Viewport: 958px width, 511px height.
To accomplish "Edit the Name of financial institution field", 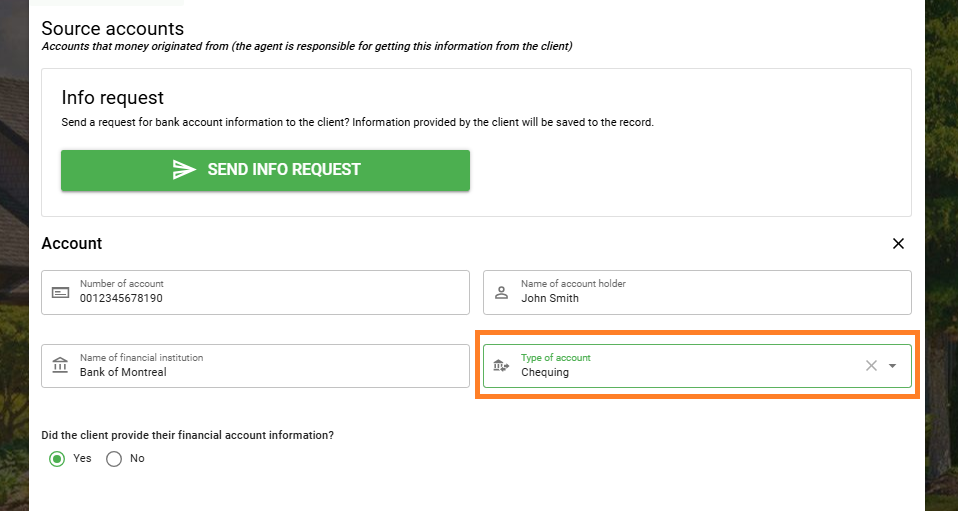I will tap(255, 366).
